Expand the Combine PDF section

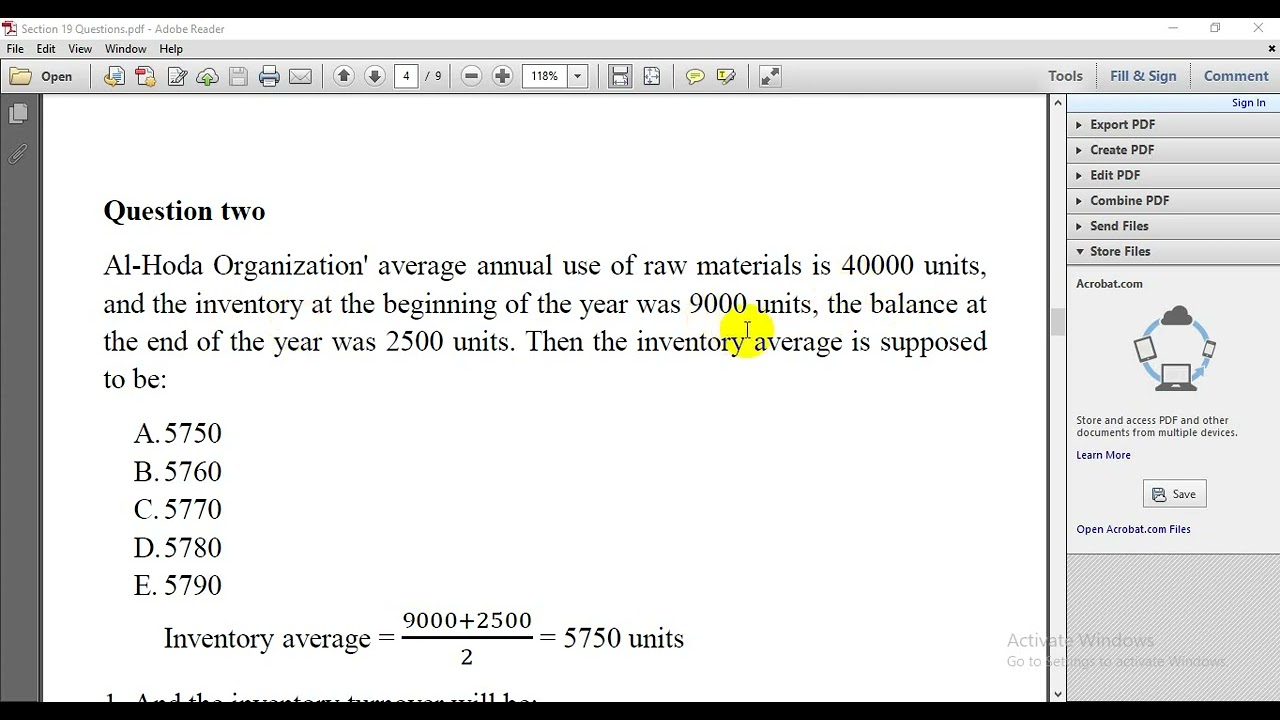1173,201
